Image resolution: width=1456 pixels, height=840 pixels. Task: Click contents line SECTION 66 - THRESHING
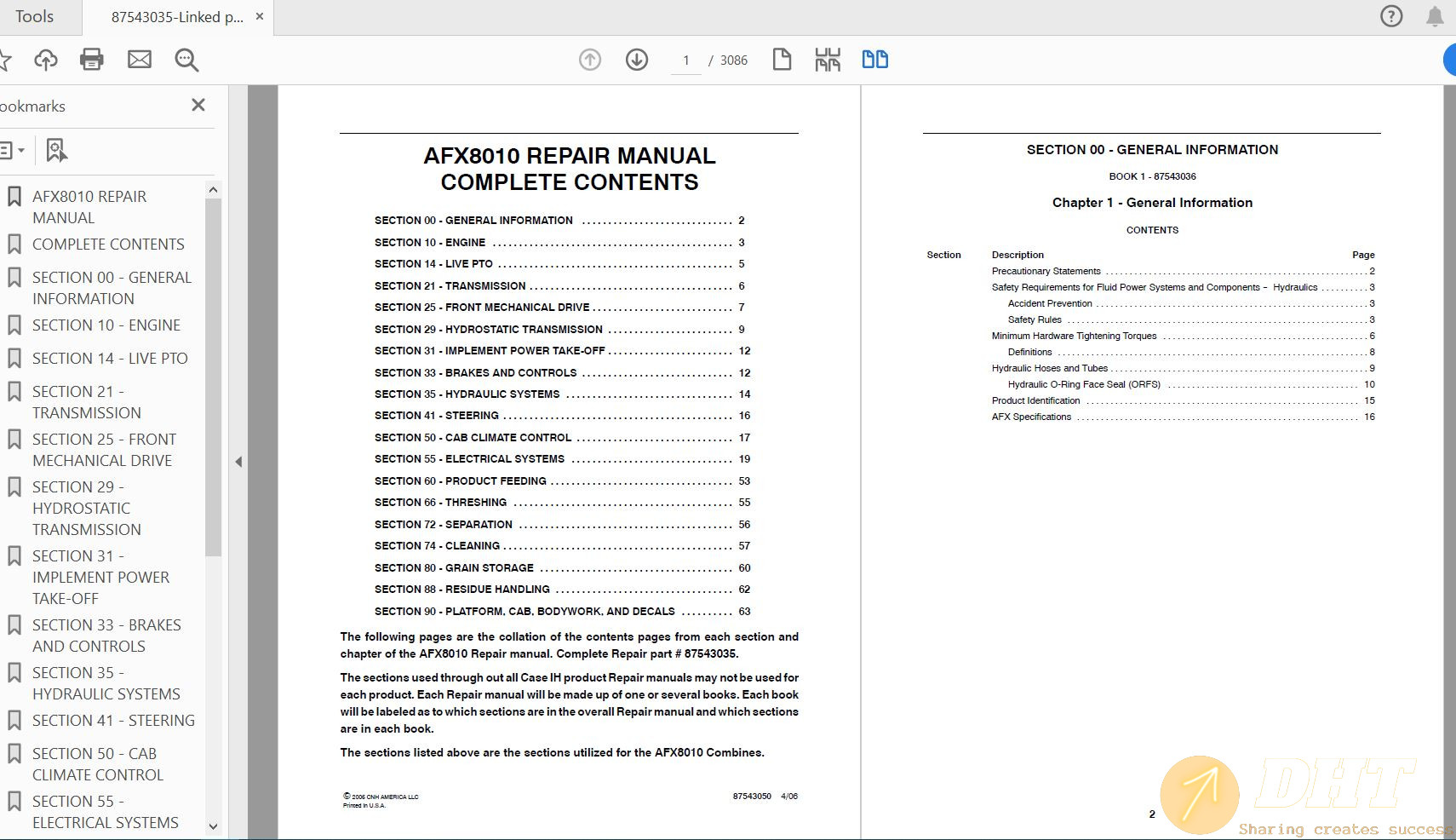click(x=563, y=503)
